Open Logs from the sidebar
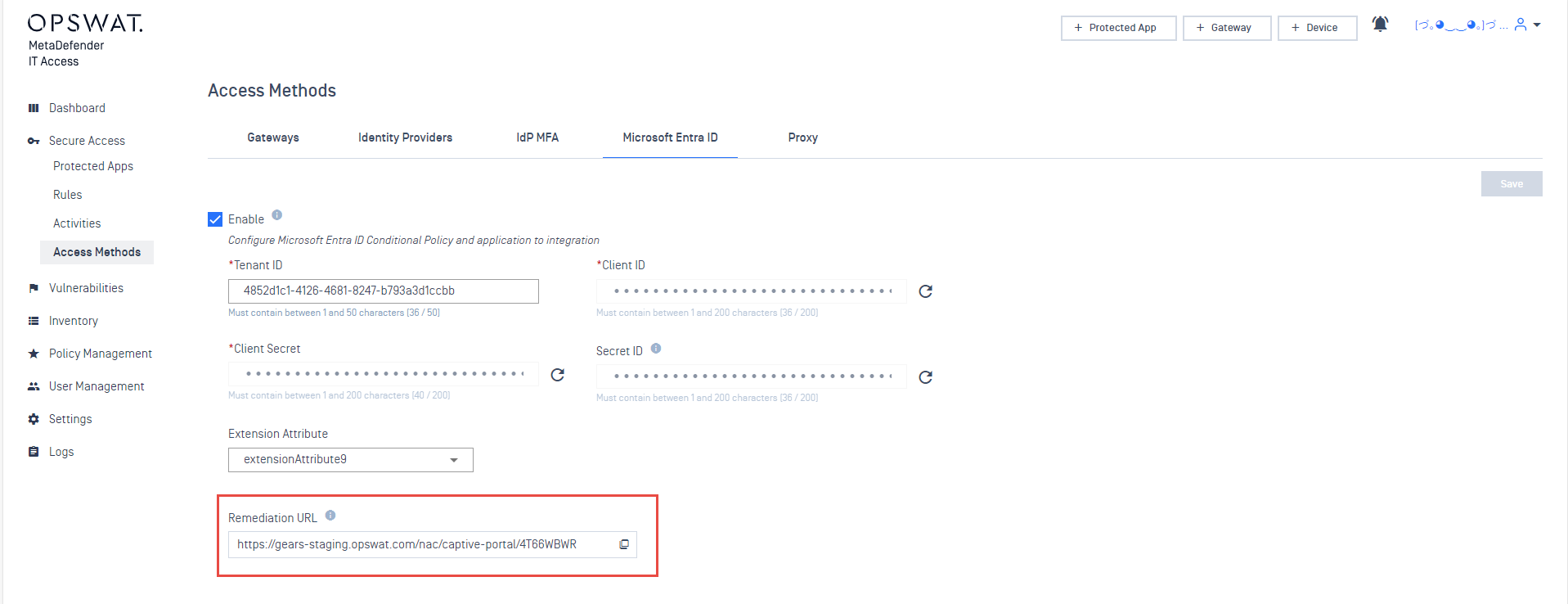This screenshot has width=1568, height=604. pos(61,452)
